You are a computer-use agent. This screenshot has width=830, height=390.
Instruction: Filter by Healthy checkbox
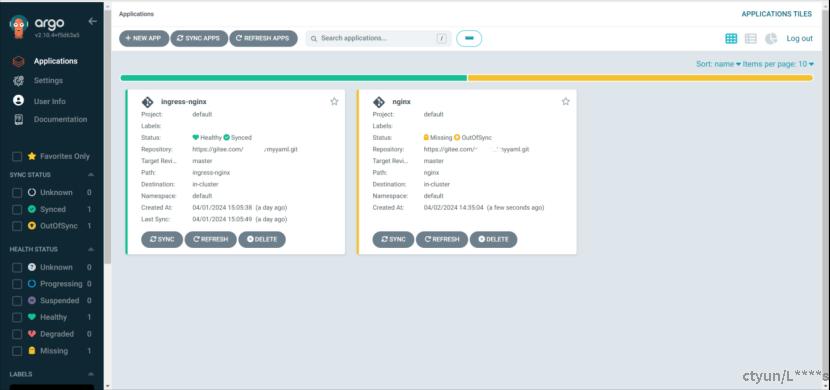point(17,318)
